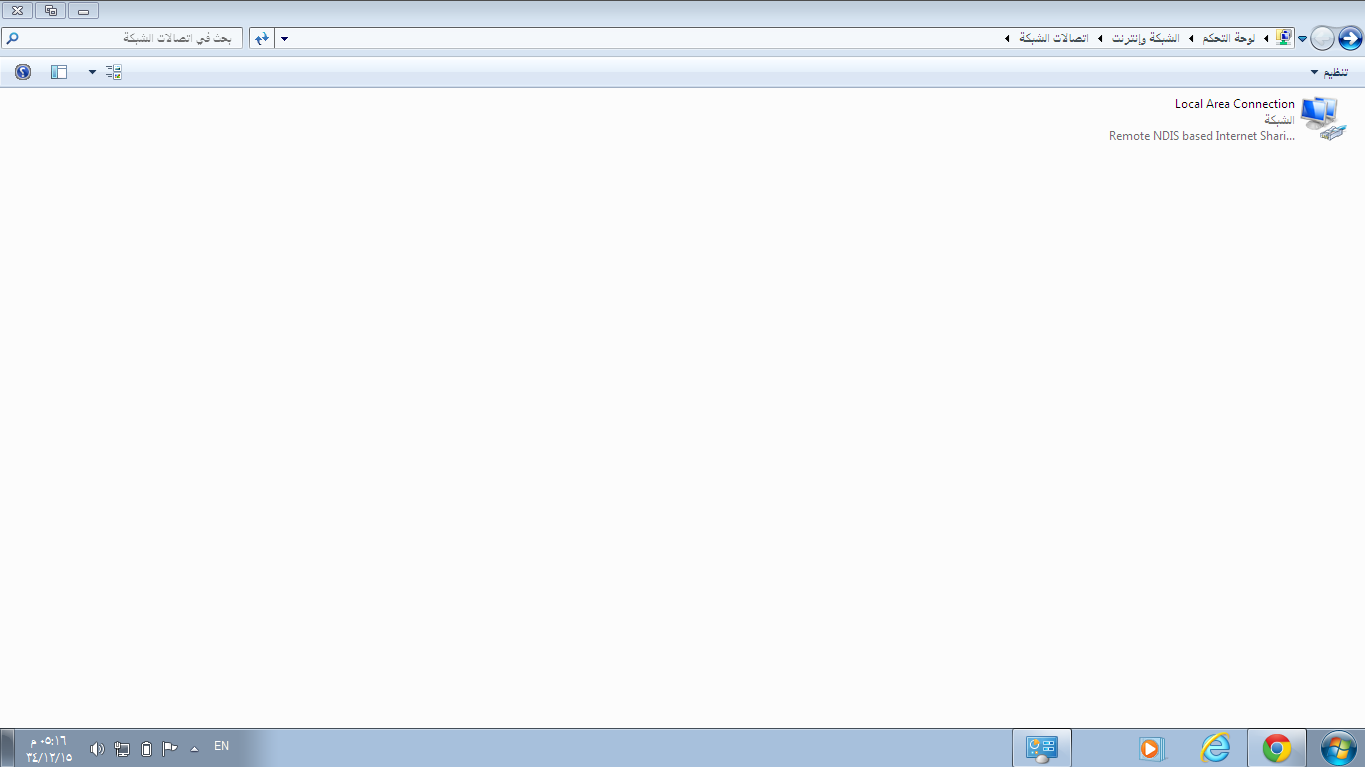Expand the recent pages dropdown near navigation arrows

click(1302, 39)
